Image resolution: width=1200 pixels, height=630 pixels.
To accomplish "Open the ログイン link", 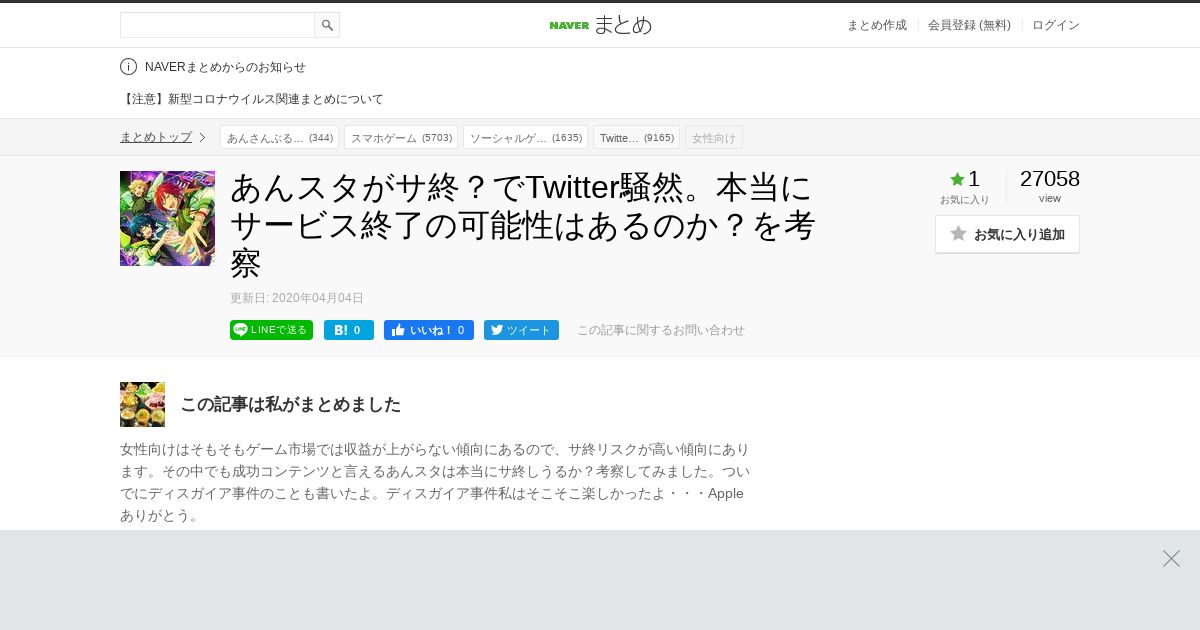I will click(x=1056, y=25).
